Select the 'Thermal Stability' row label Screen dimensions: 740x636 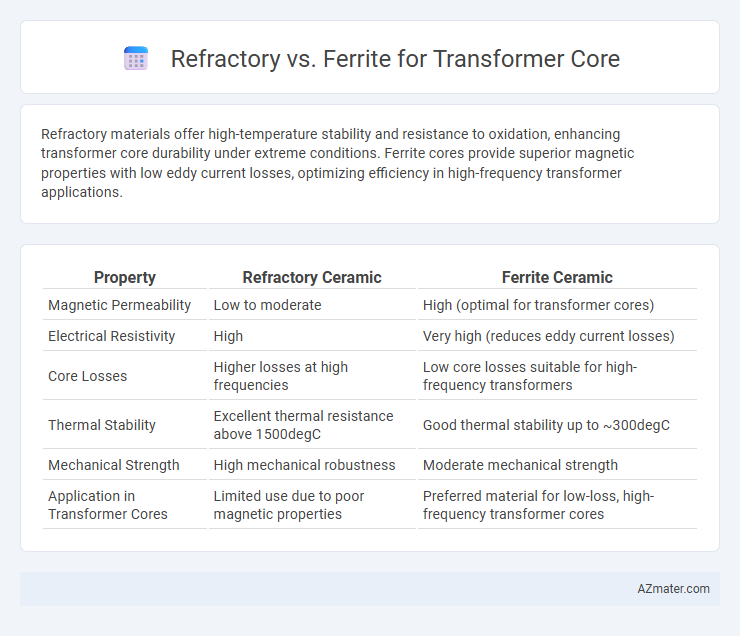coord(101,425)
